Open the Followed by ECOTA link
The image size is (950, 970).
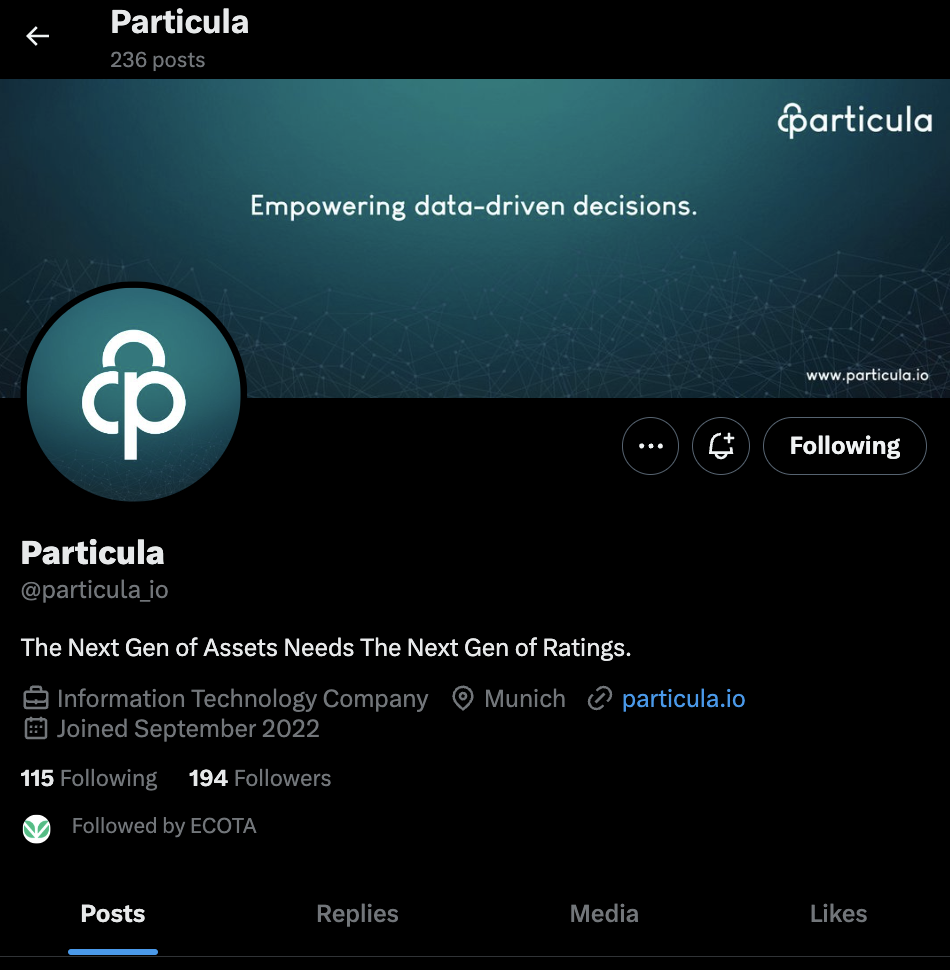pyautogui.click(x=164, y=826)
